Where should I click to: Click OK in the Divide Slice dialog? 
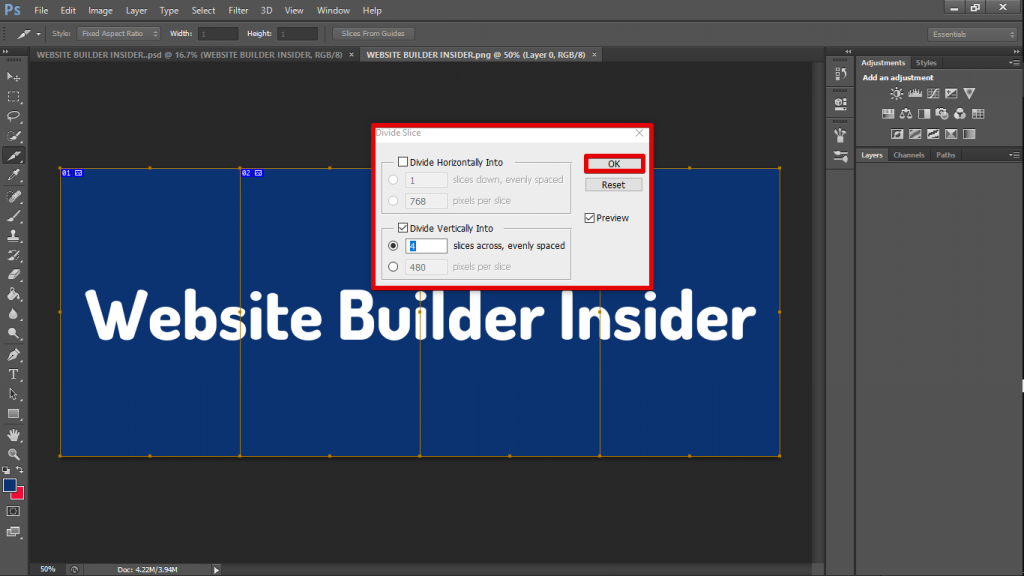click(x=613, y=163)
